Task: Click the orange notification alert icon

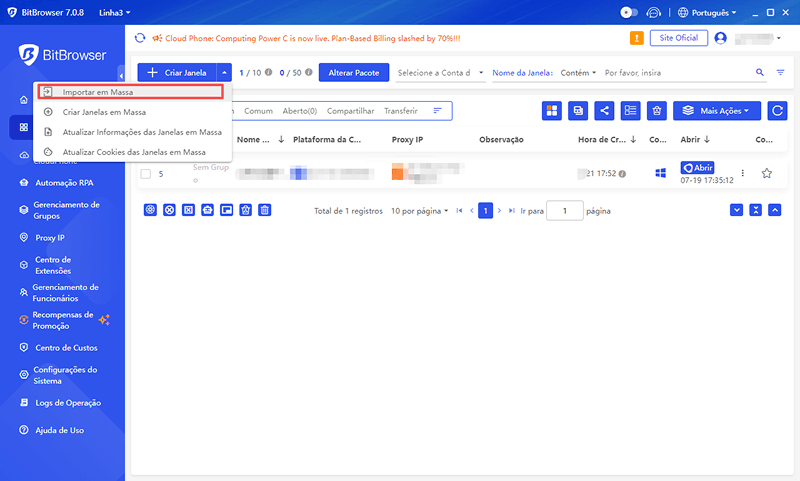Action: 637,38
